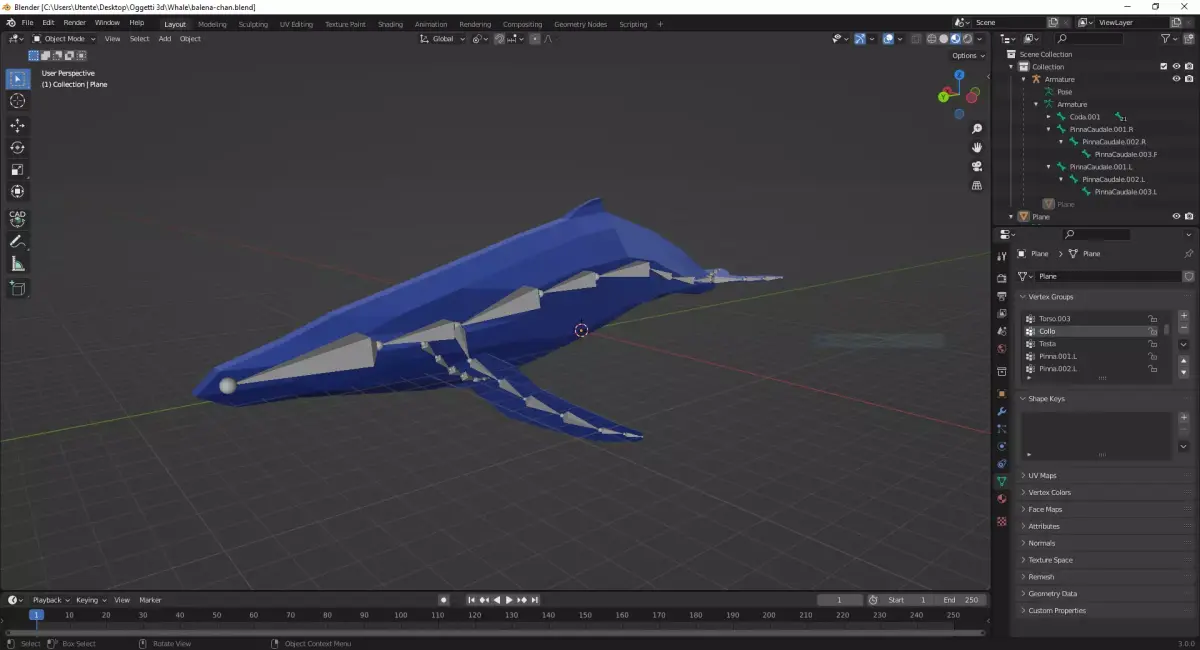
Task: Collapse the Vertex Groups panel
Action: (1051, 297)
